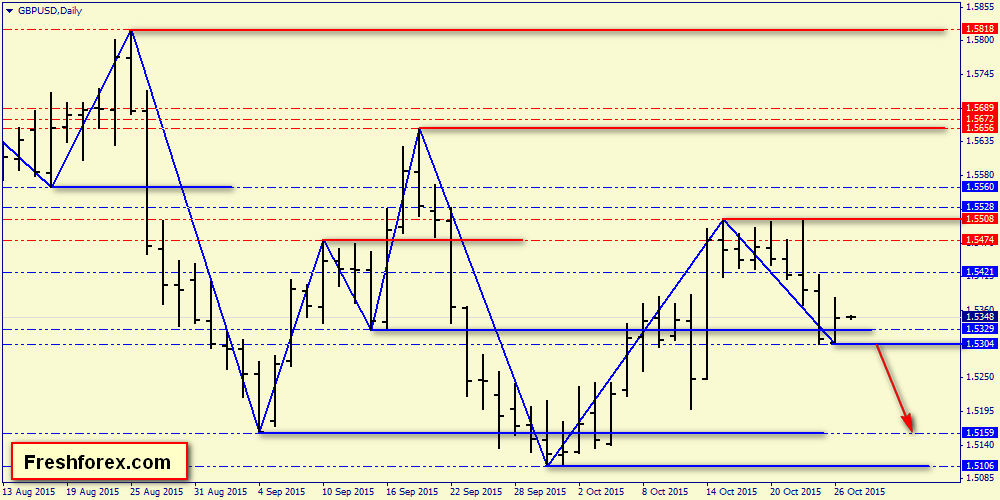Click the 2 Oct 2015 date label
Image resolution: width=1000 pixels, height=500 pixels.
[601, 492]
